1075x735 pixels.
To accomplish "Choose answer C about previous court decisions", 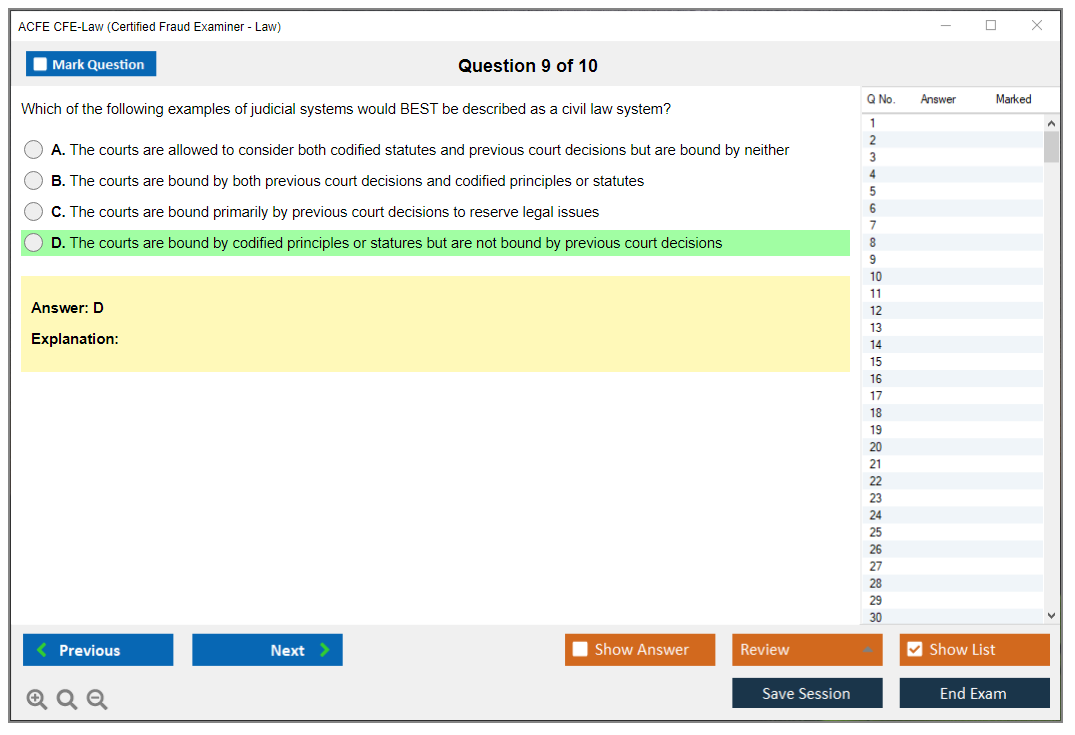I will tap(34, 212).
